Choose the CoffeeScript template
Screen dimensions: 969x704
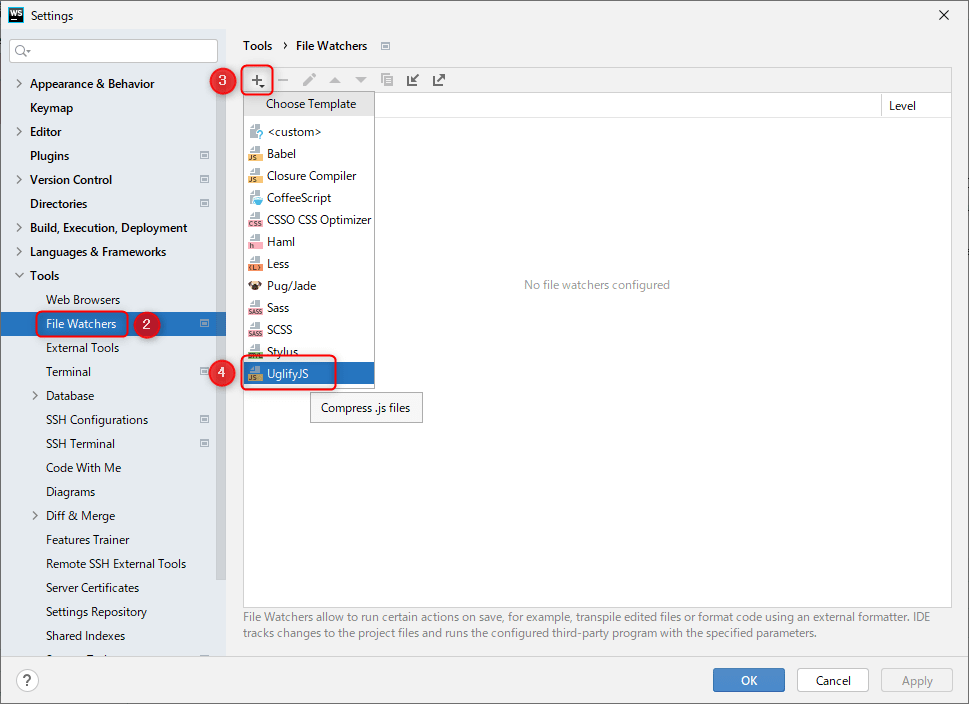(x=309, y=198)
